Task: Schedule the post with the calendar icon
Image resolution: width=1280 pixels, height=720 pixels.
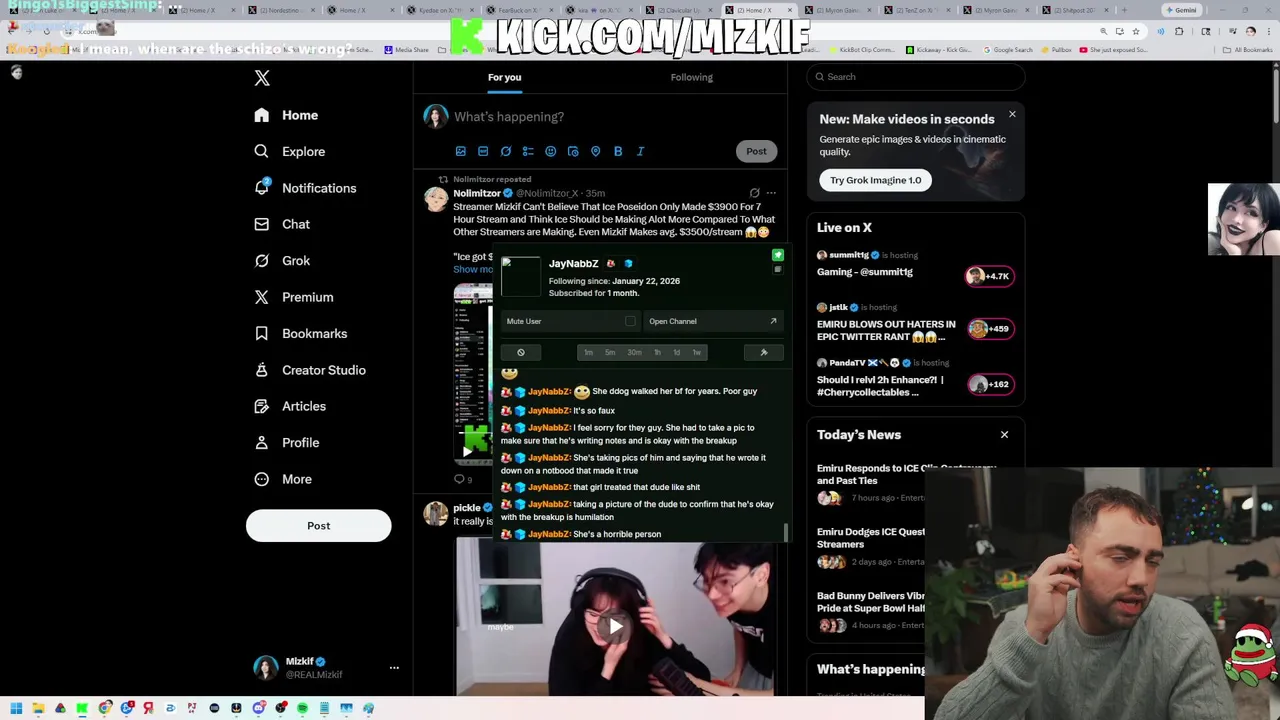Action: pos(573,152)
